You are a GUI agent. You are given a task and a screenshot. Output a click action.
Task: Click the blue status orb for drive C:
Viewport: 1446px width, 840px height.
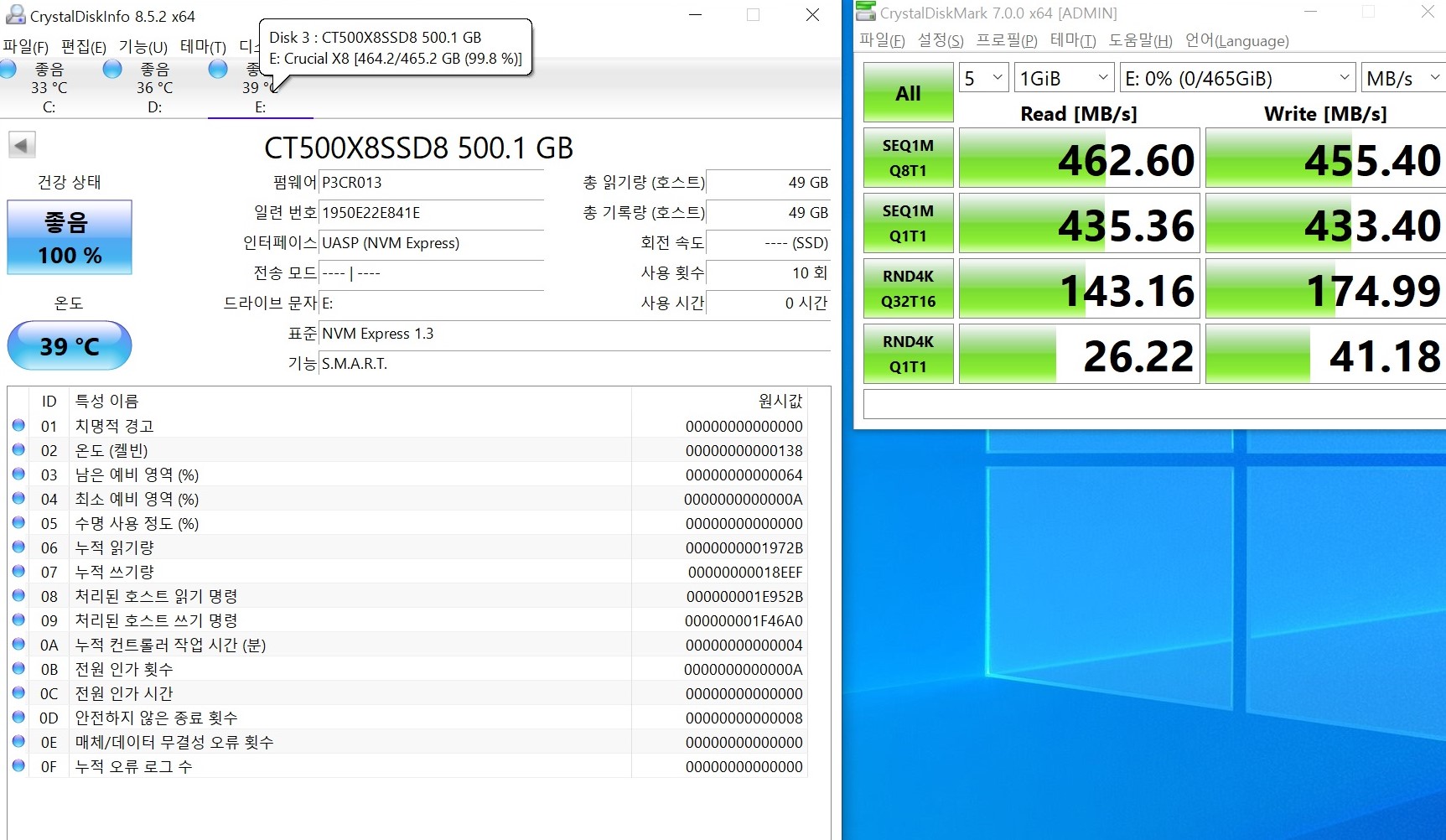(x=8, y=69)
